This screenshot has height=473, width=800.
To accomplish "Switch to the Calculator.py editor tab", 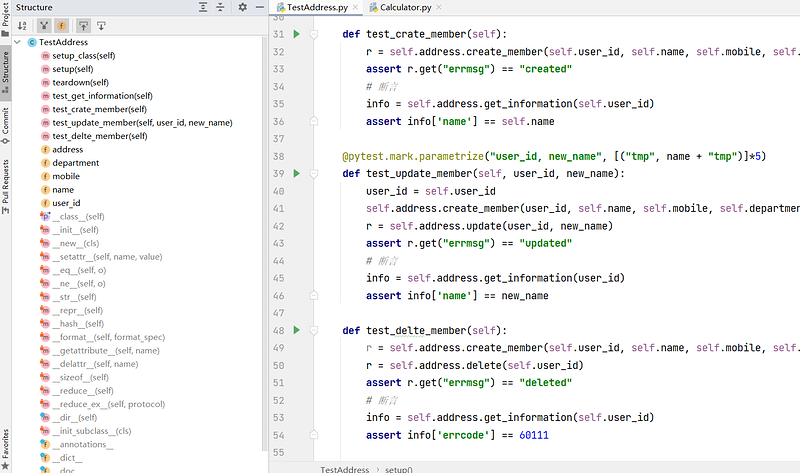I will point(403,8).
